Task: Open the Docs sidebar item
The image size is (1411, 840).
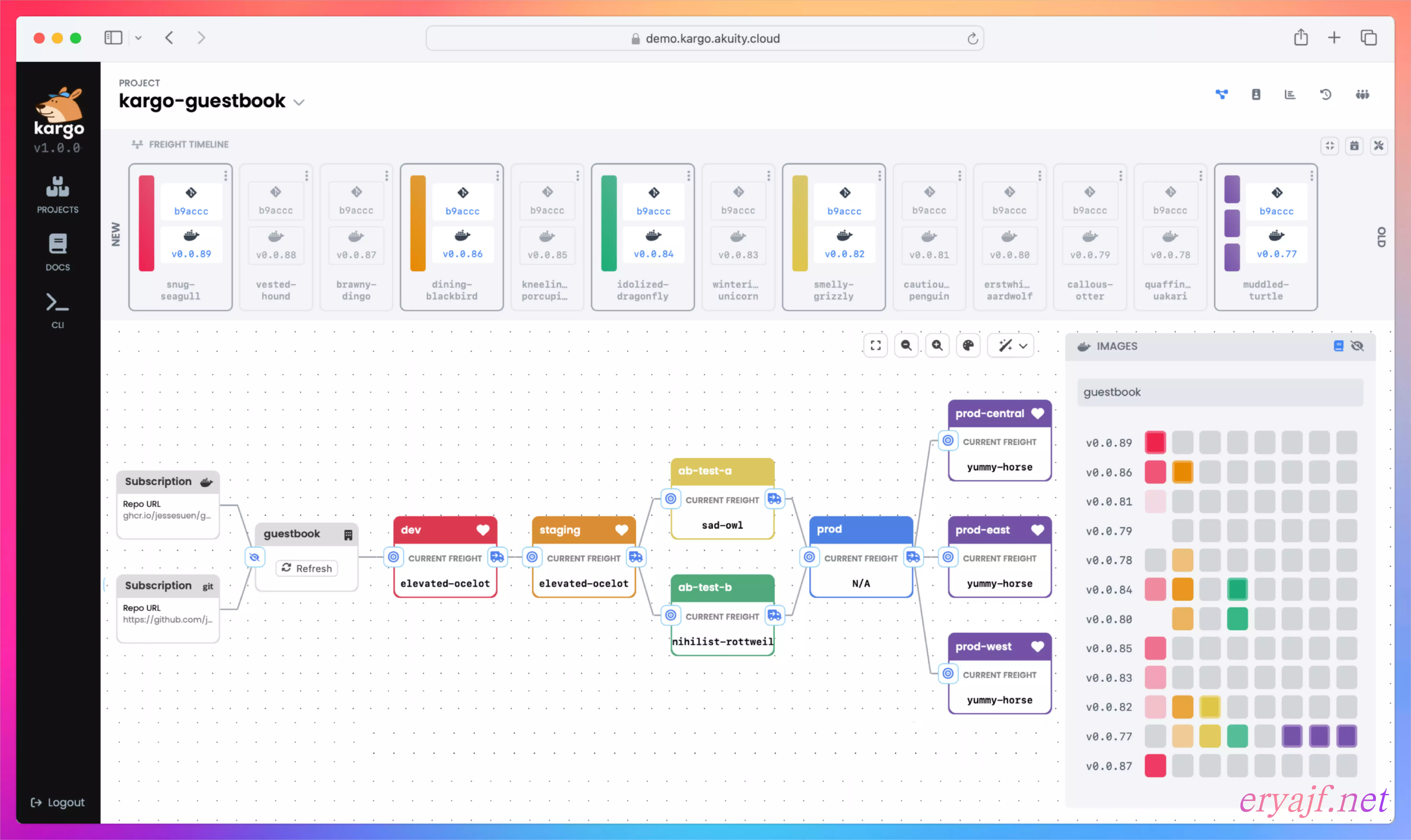Action: tap(58, 252)
